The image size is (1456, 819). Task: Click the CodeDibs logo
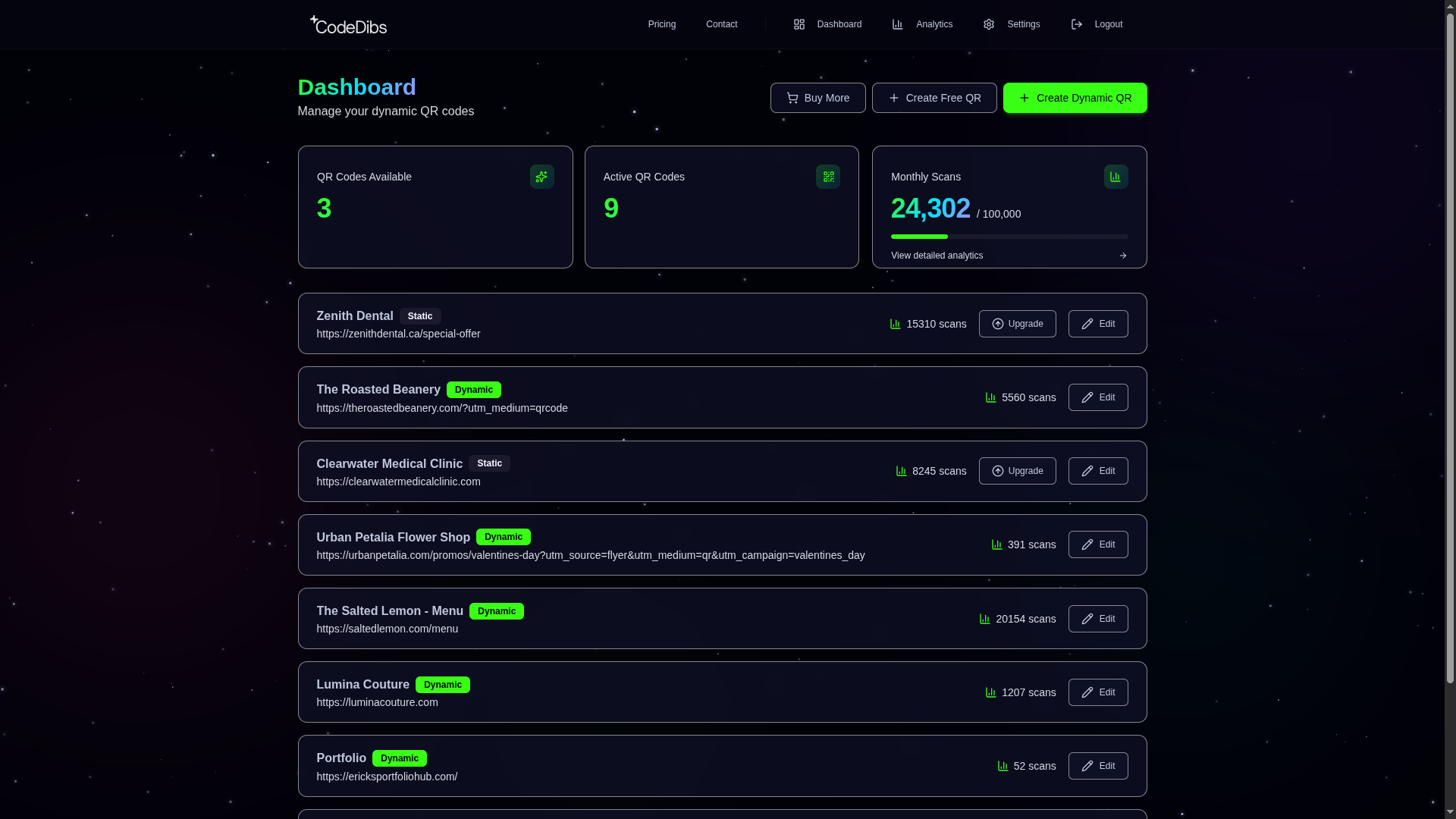click(x=348, y=24)
